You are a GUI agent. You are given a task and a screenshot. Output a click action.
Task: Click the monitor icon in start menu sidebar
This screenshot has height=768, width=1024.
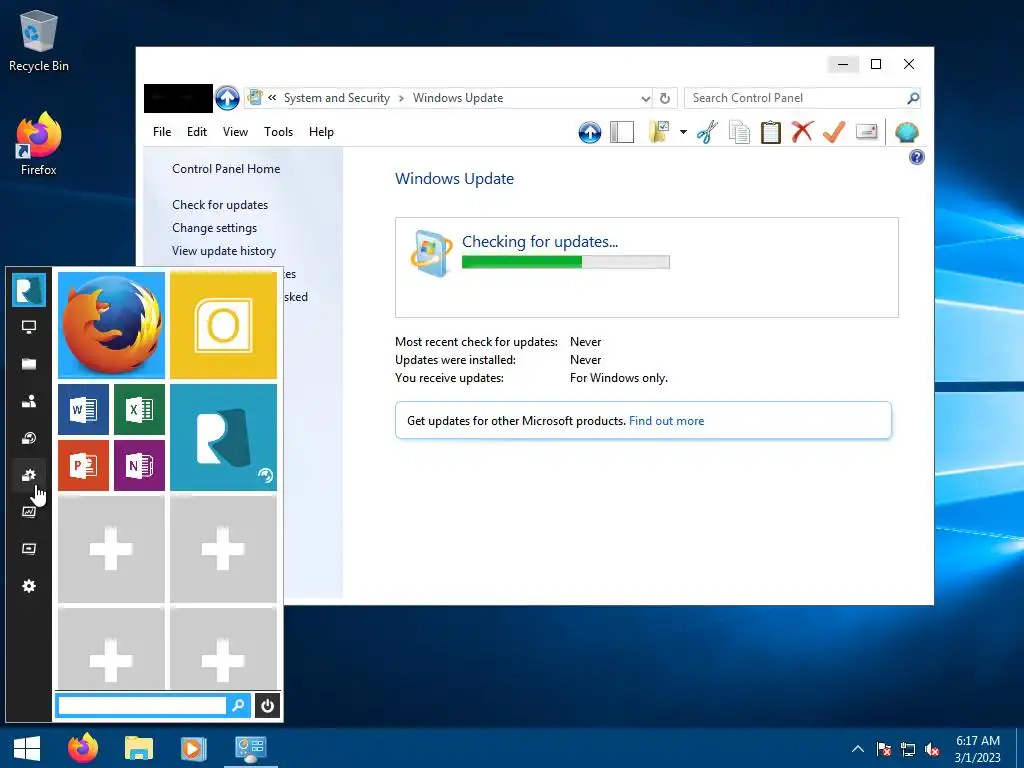coord(29,327)
